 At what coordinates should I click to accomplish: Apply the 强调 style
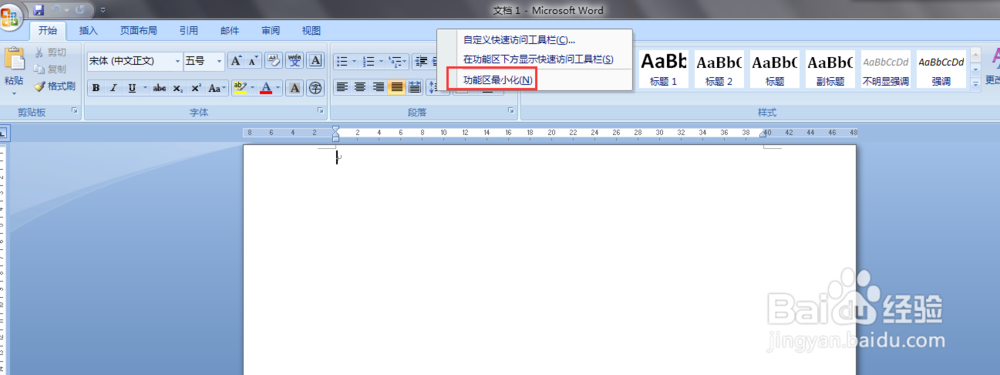[941, 69]
